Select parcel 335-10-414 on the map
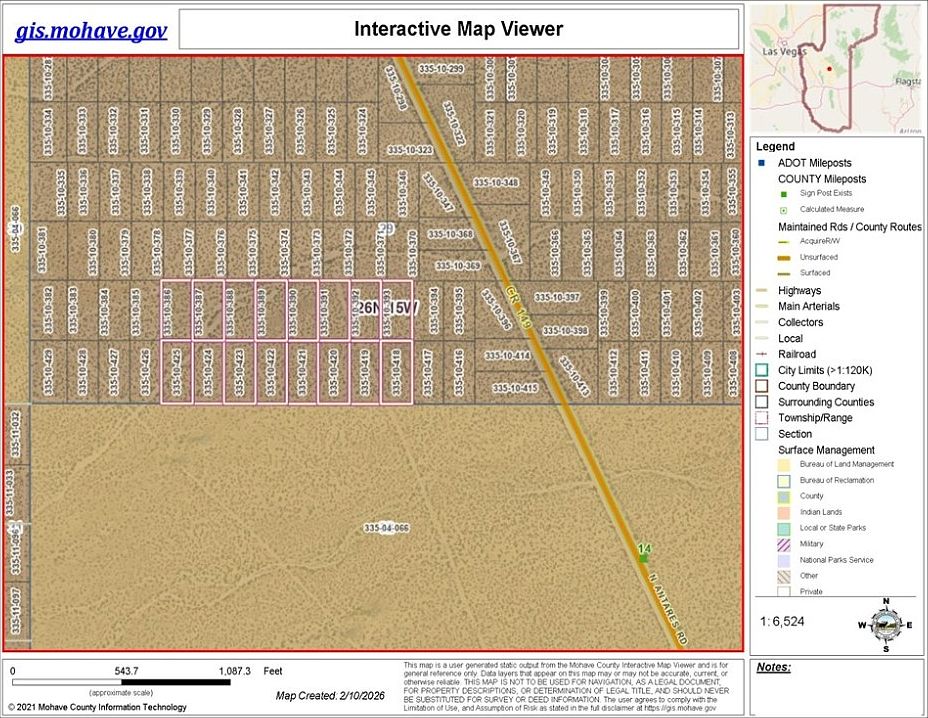 pyautogui.click(x=508, y=356)
